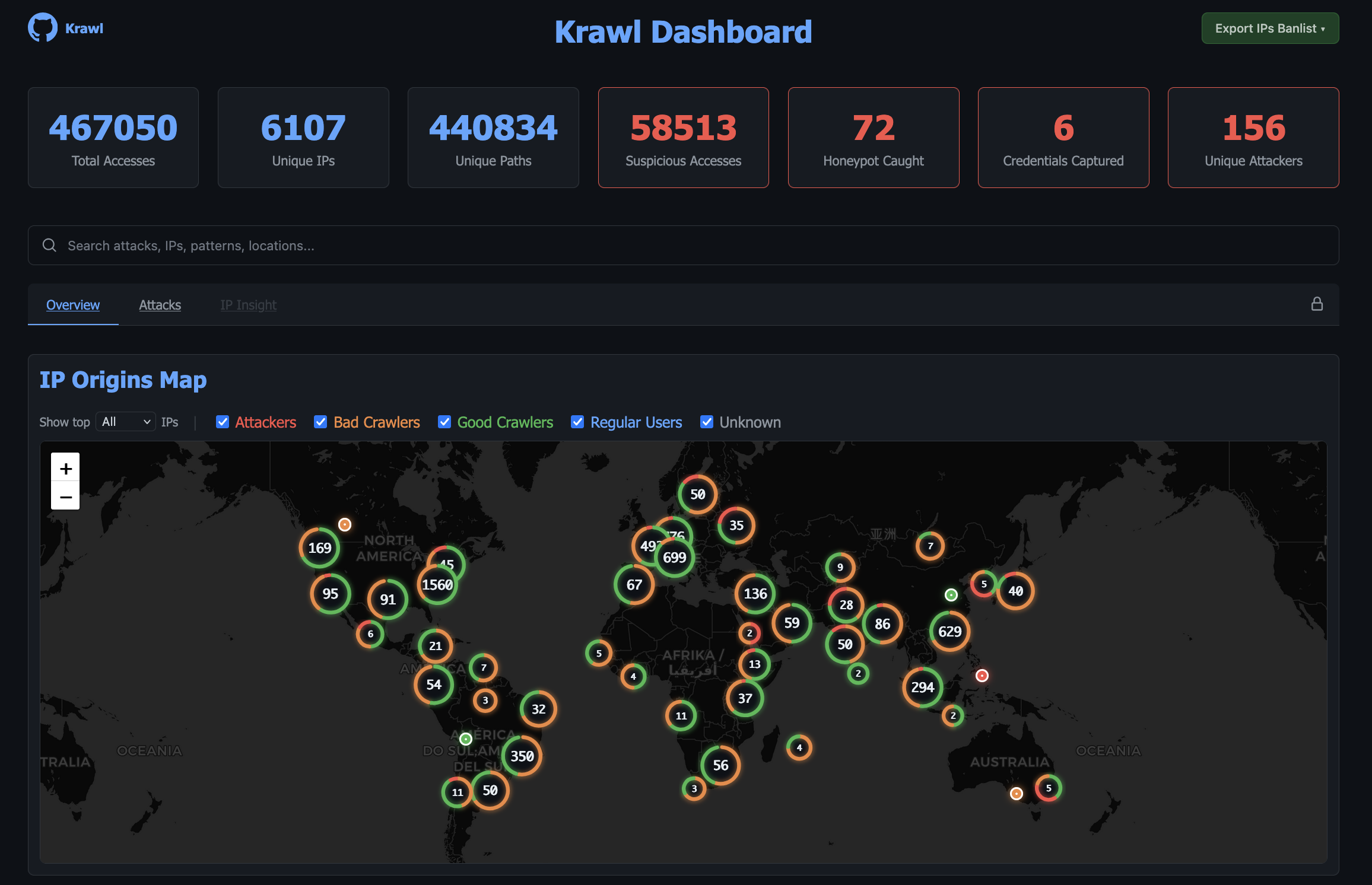This screenshot has width=1372, height=885.
Task: Expand the Export IPs Banlist menu
Action: pyautogui.click(x=1270, y=28)
